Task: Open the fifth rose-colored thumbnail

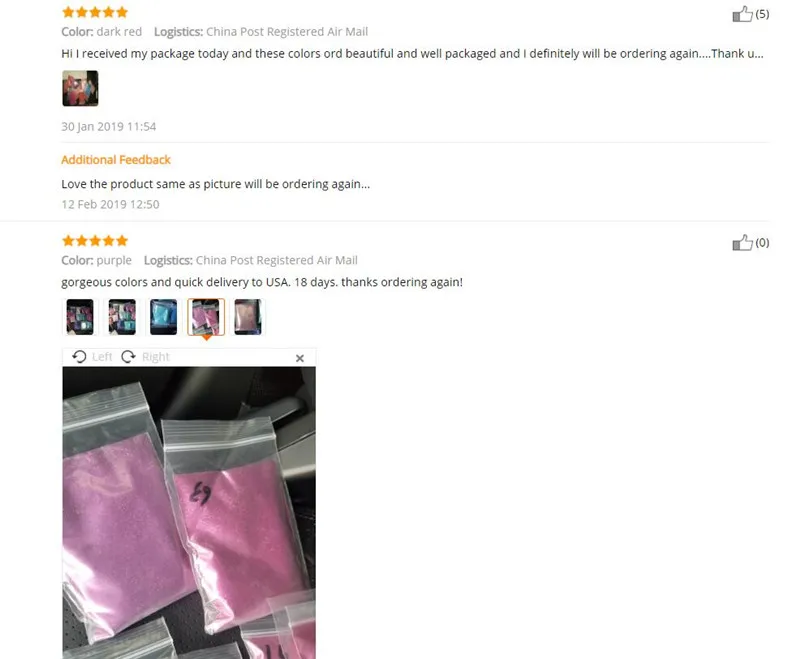Action: 248,317
